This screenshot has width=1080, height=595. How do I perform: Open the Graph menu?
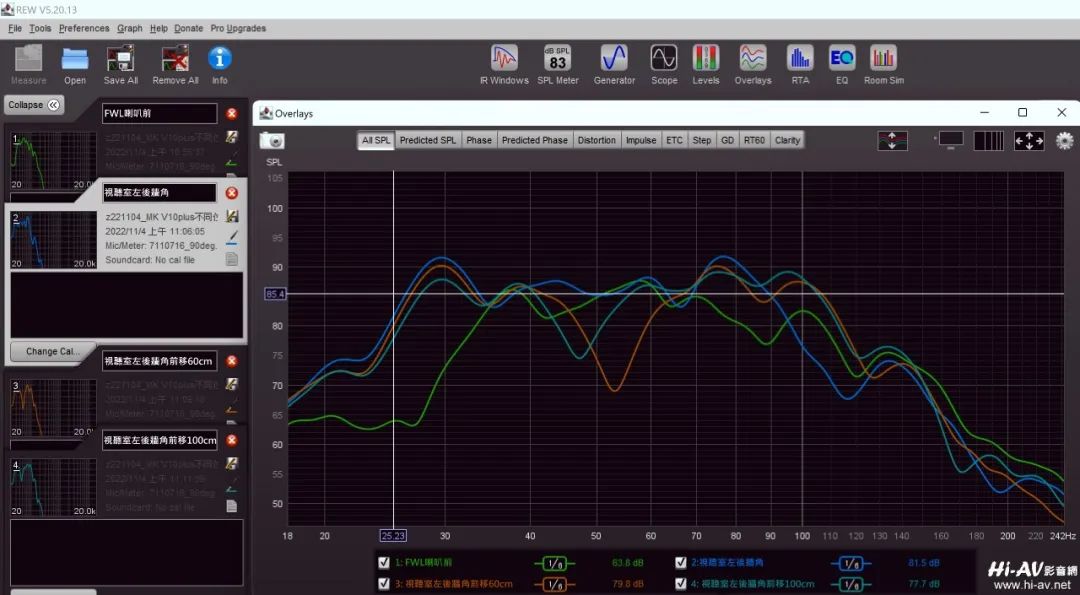[x=129, y=28]
